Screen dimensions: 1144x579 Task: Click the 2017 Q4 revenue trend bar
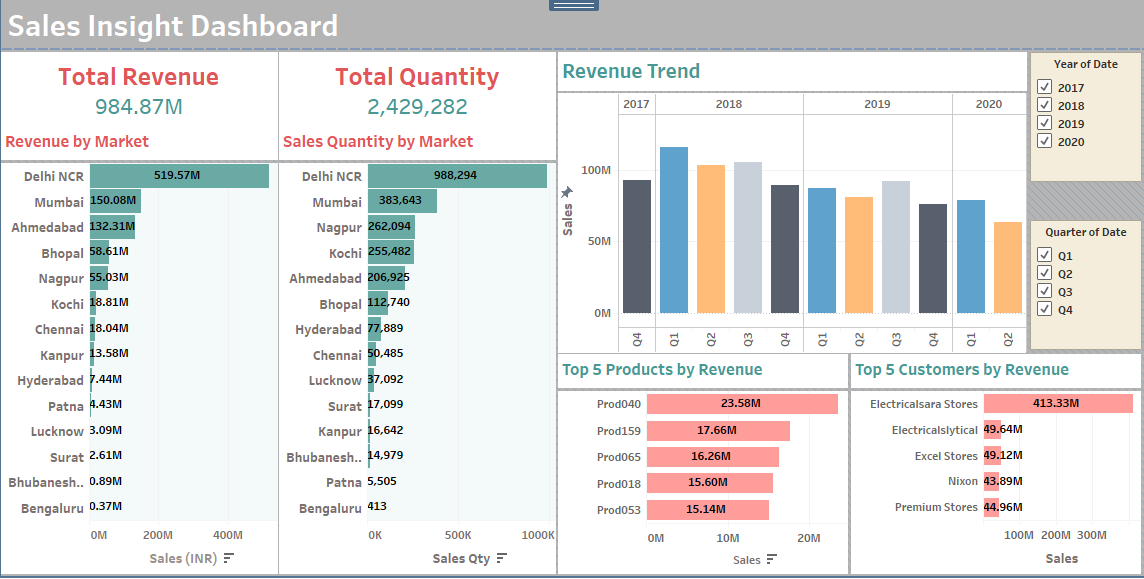(637, 246)
